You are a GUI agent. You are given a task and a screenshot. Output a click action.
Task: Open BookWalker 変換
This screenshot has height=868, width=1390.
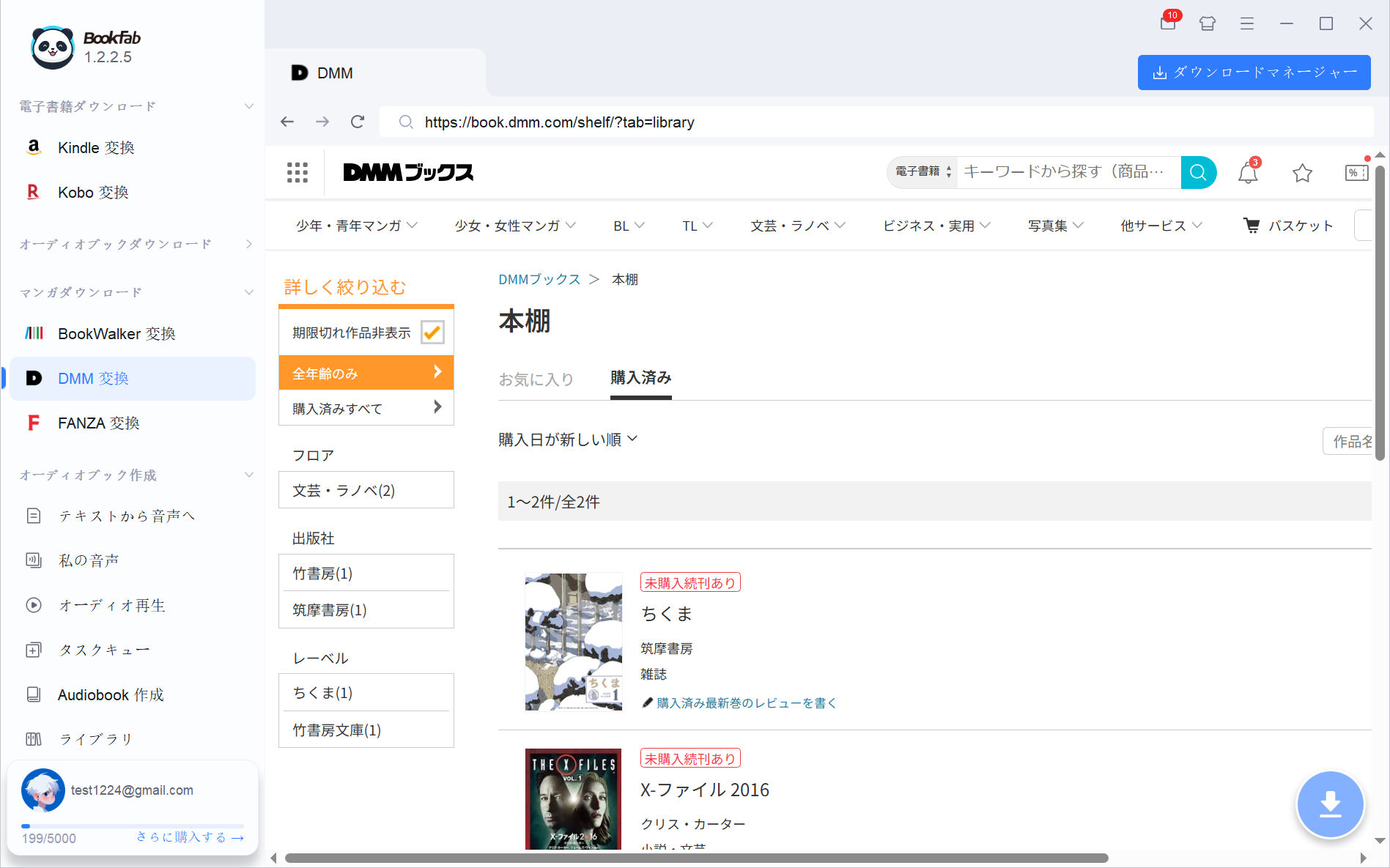pos(117,333)
